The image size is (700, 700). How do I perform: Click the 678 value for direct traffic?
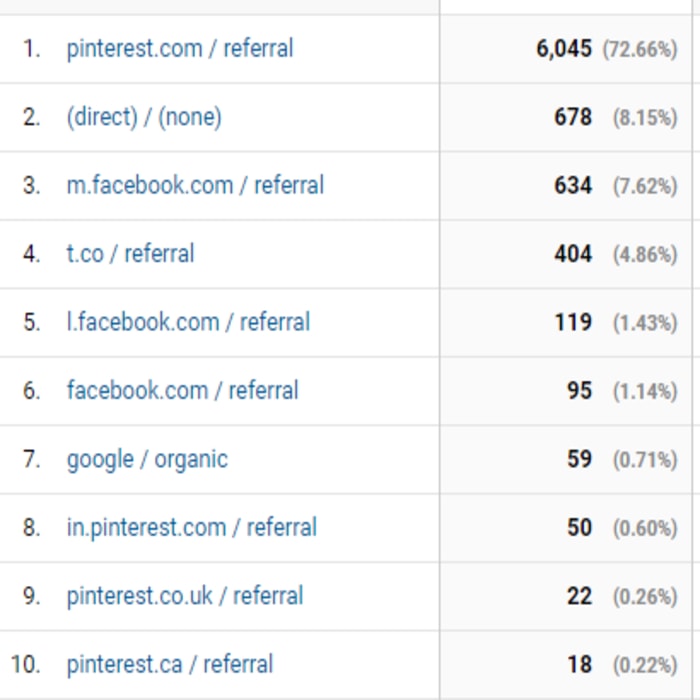pos(573,117)
